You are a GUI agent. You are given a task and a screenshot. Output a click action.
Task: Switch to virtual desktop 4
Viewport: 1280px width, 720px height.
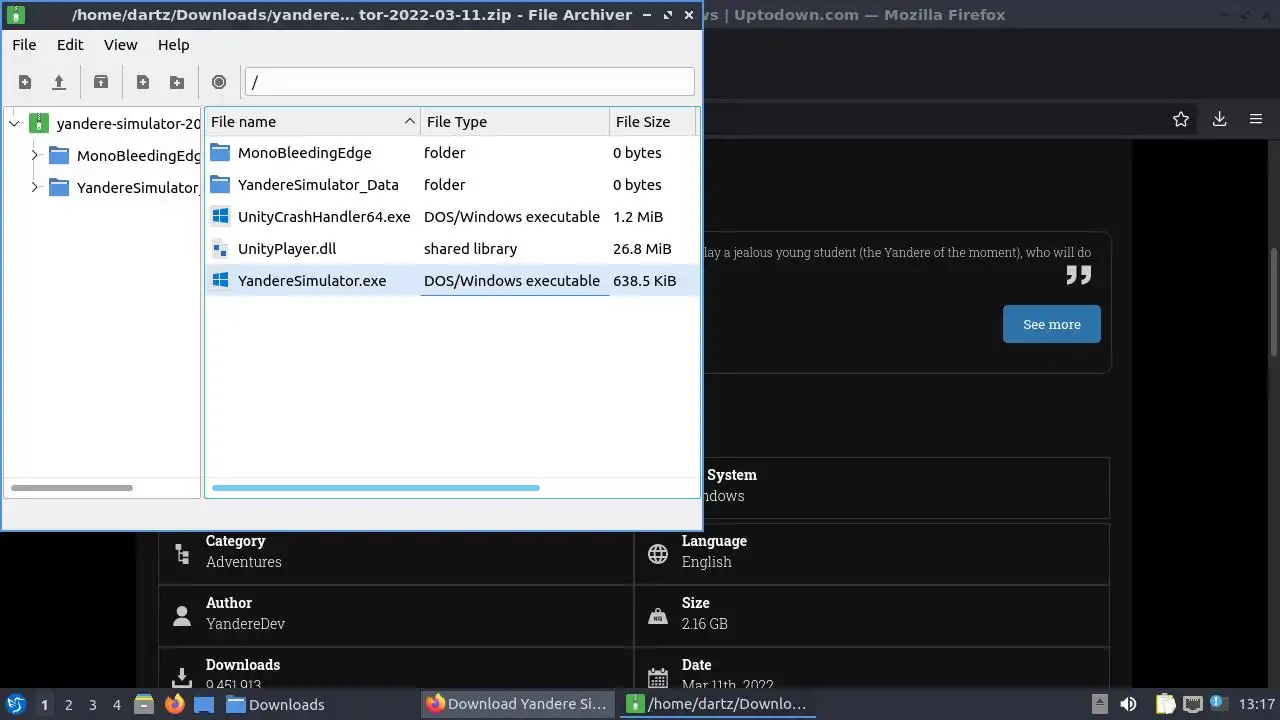tap(117, 705)
